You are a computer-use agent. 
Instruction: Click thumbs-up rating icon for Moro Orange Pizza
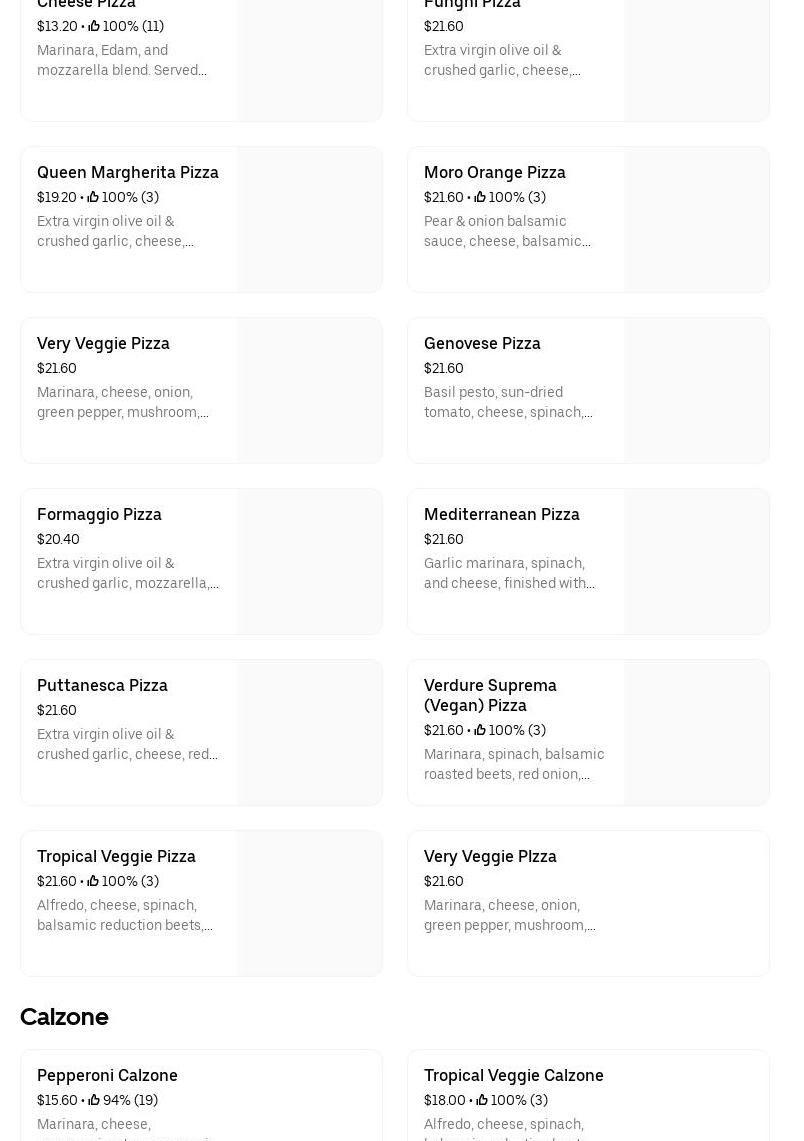click(480, 197)
